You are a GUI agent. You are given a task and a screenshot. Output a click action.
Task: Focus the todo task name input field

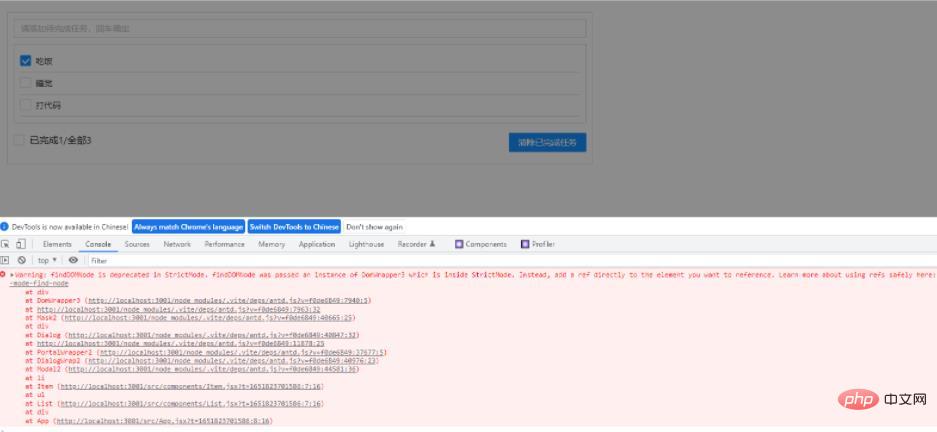click(x=300, y=28)
